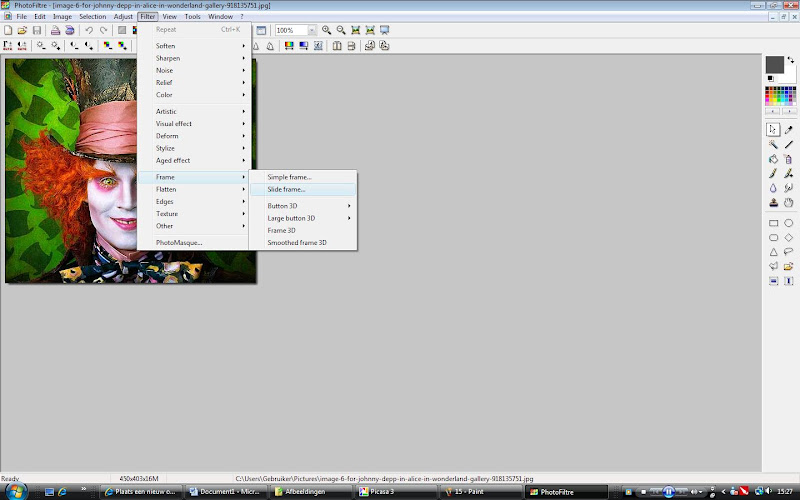
Task: Click the Print icon in toolbar
Action: 55,31
